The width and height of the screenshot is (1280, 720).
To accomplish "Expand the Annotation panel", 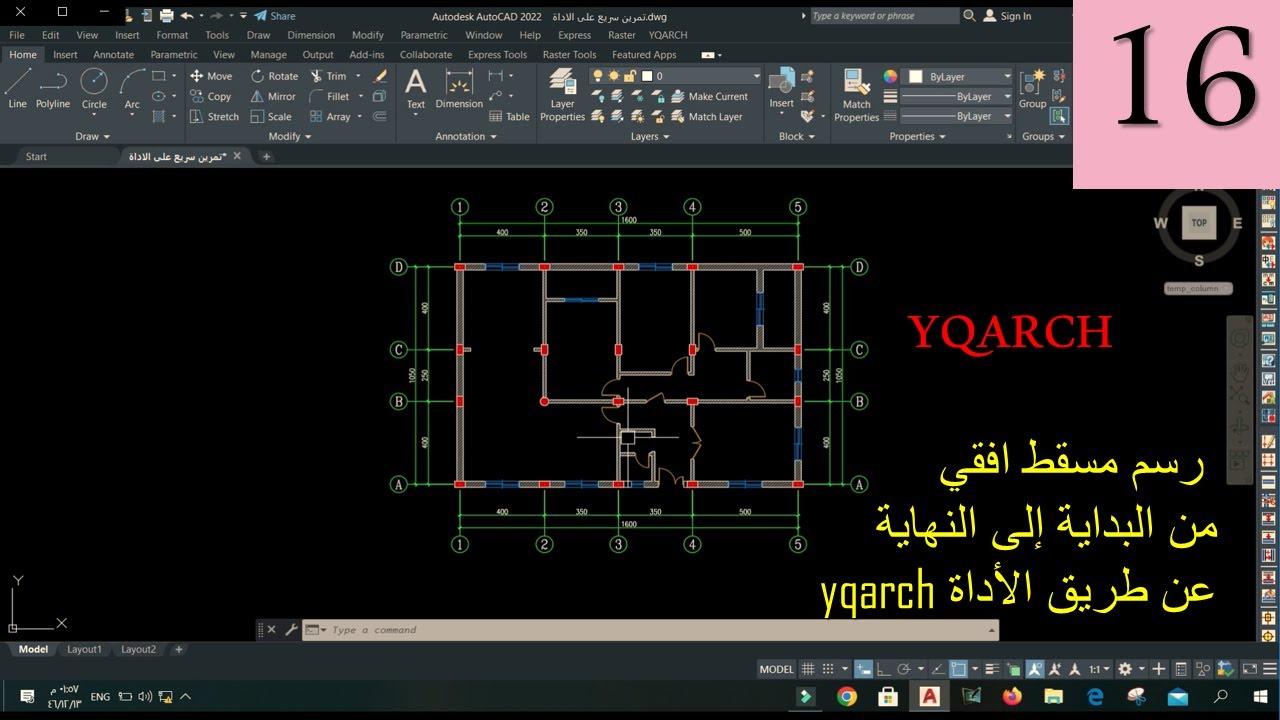I will click(466, 137).
